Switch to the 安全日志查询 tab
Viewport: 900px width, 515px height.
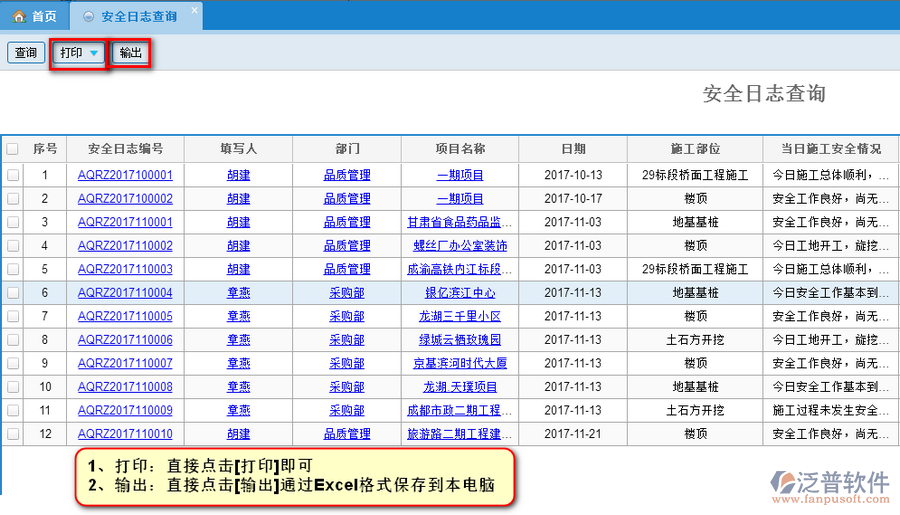click(x=139, y=17)
